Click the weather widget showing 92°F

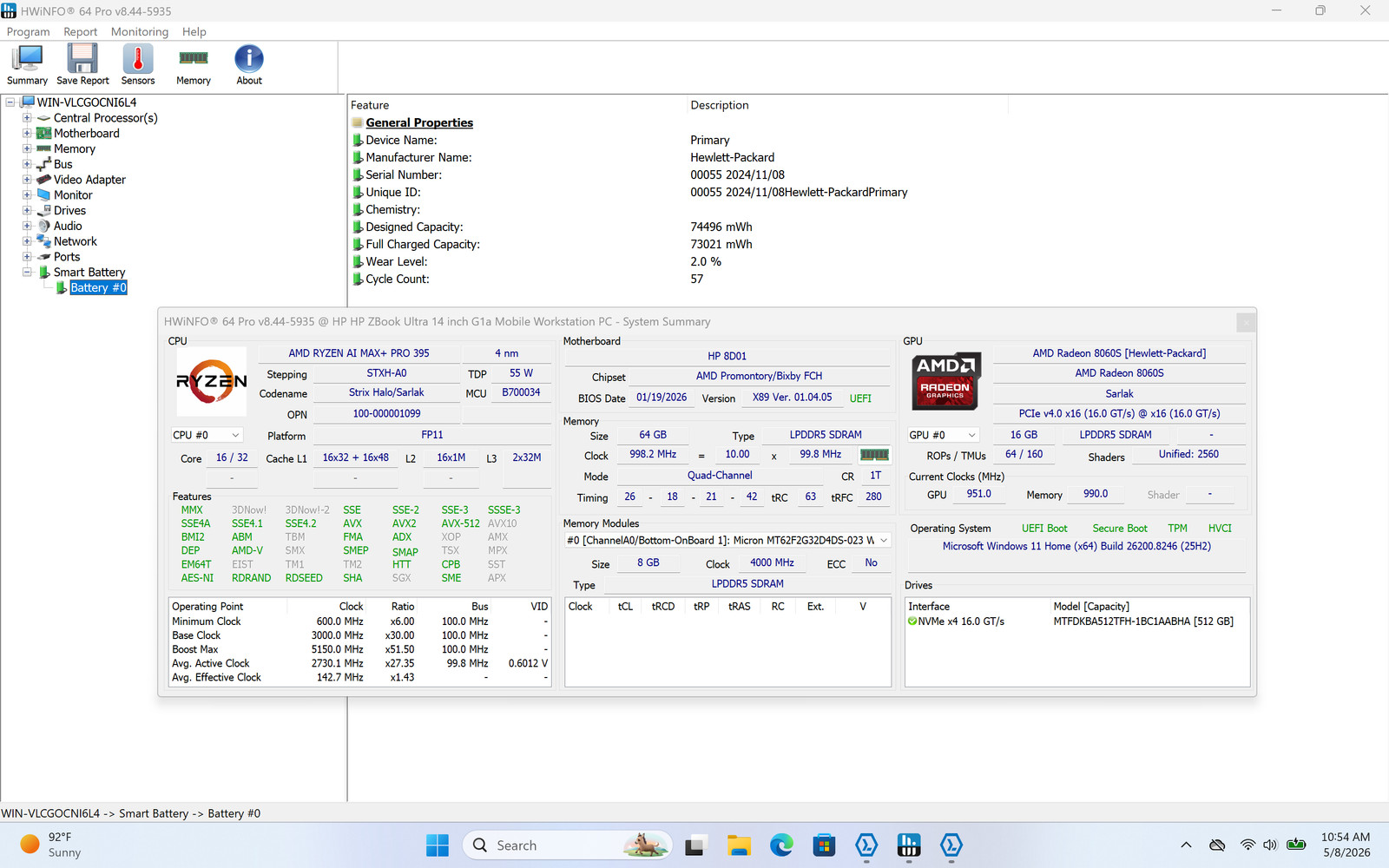click(x=52, y=845)
